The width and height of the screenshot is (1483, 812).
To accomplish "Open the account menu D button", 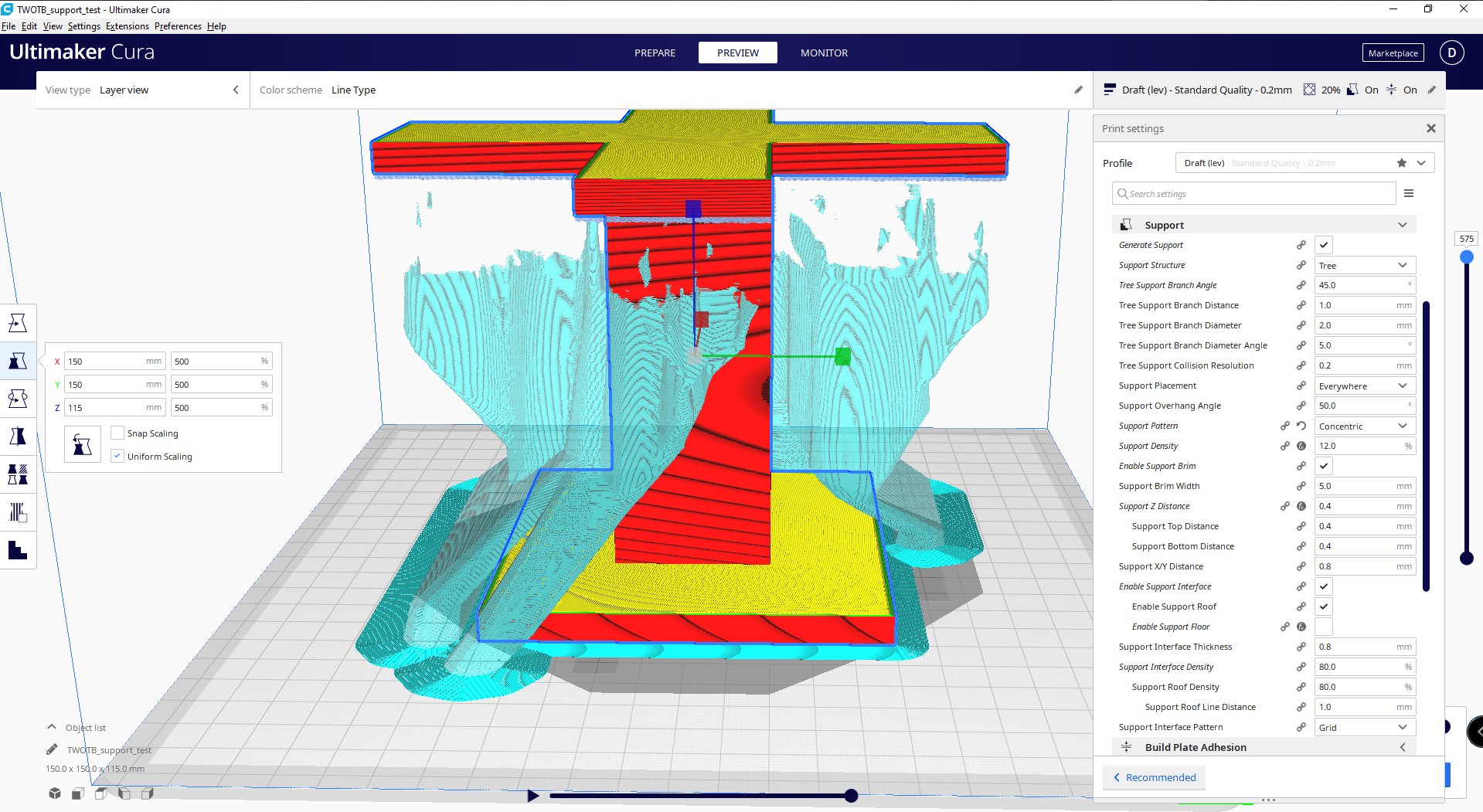I will [x=1451, y=53].
